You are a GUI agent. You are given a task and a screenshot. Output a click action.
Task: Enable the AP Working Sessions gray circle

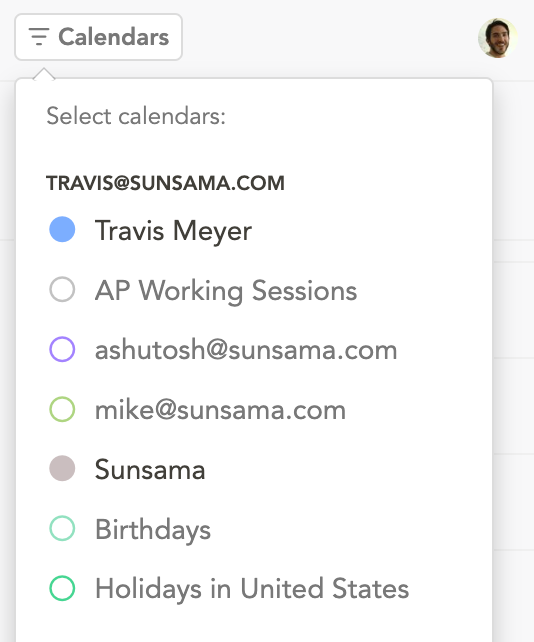62,289
